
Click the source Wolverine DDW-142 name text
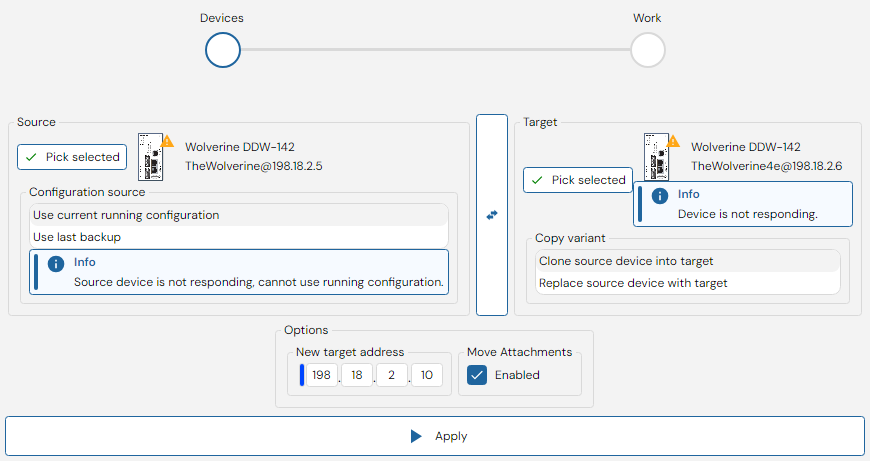[x=240, y=147]
